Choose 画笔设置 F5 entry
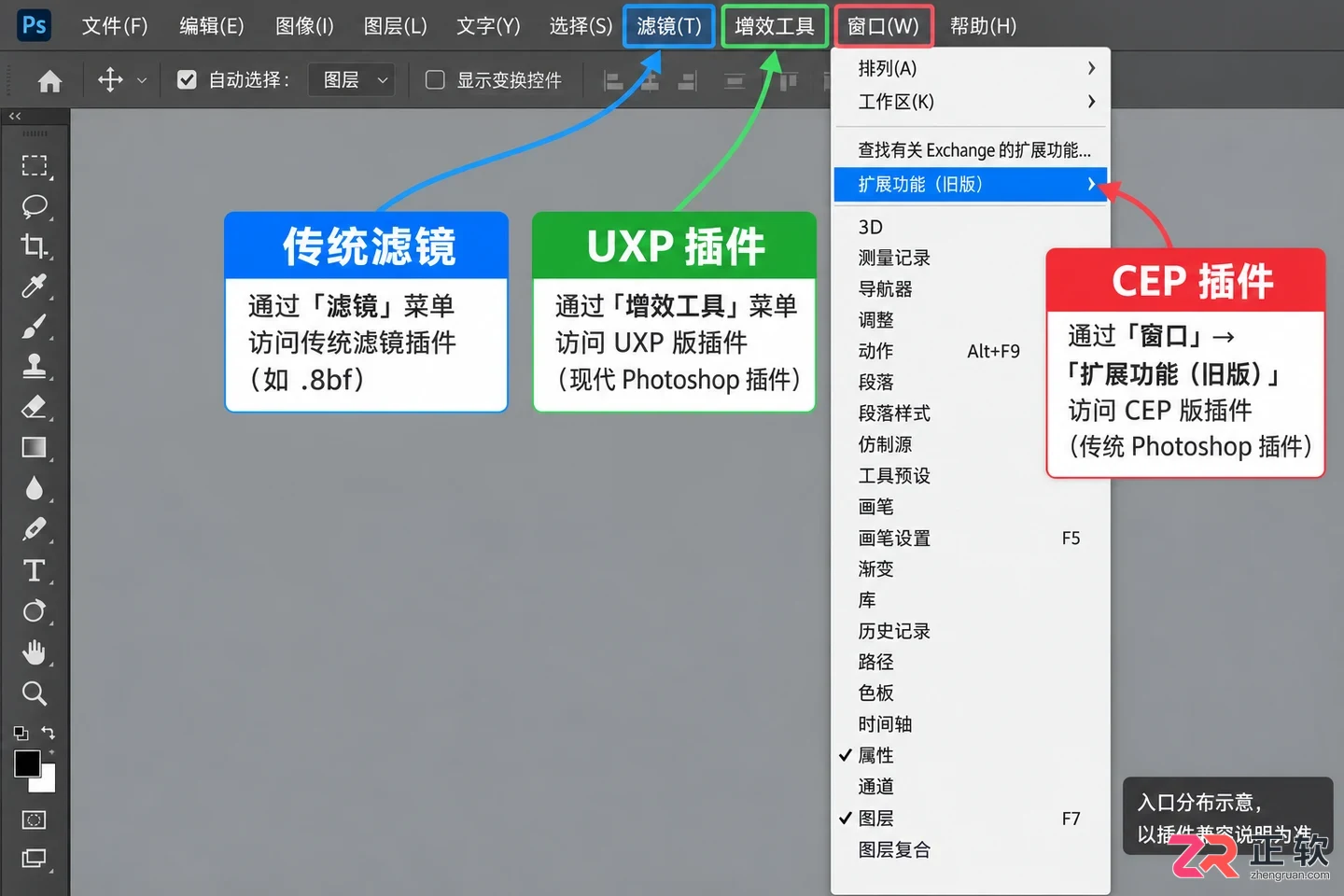The width and height of the screenshot is (1344, 896). [x=971, y=538]
